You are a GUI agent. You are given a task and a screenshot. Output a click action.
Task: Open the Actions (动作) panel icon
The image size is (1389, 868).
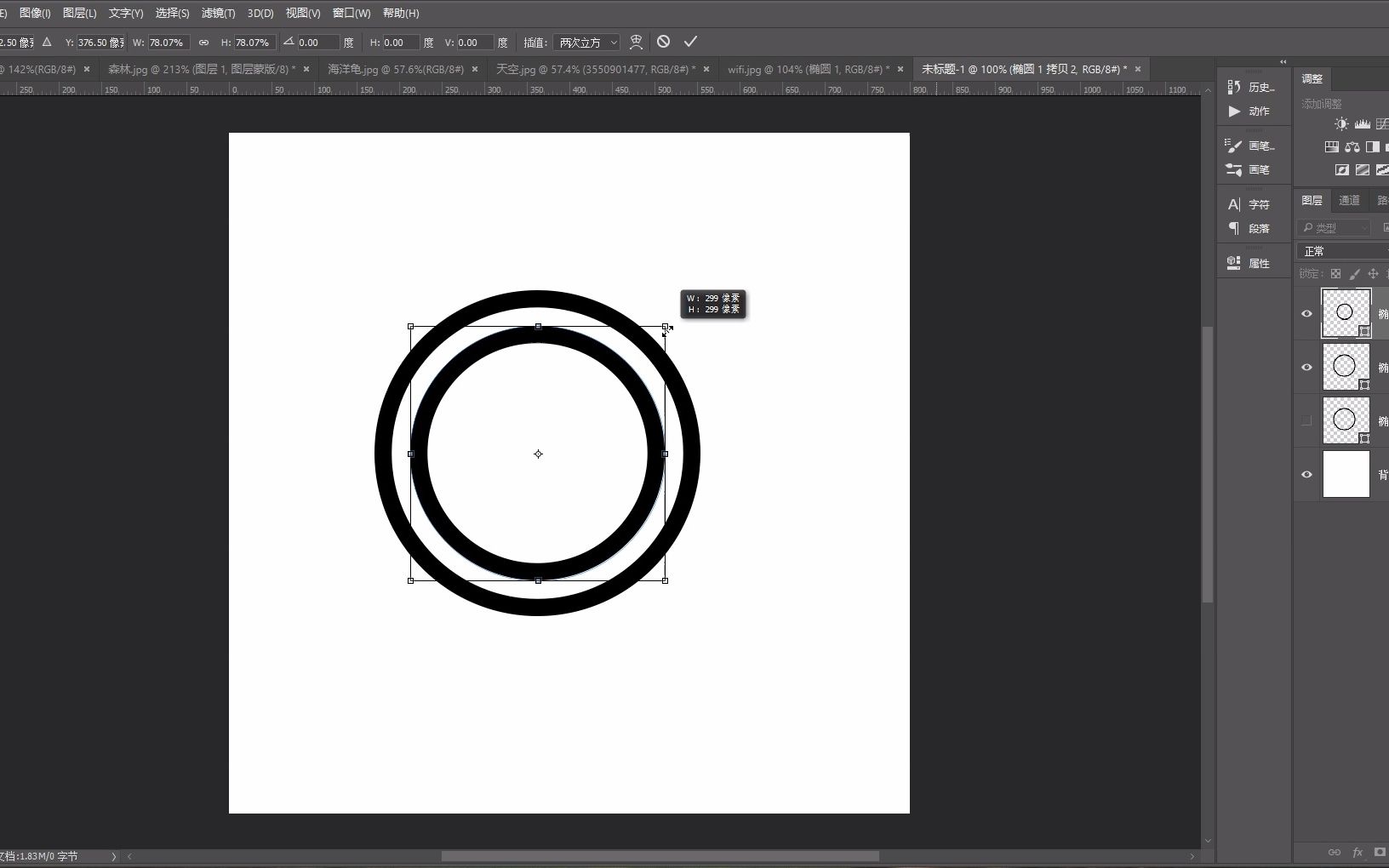coord(1234,111)
